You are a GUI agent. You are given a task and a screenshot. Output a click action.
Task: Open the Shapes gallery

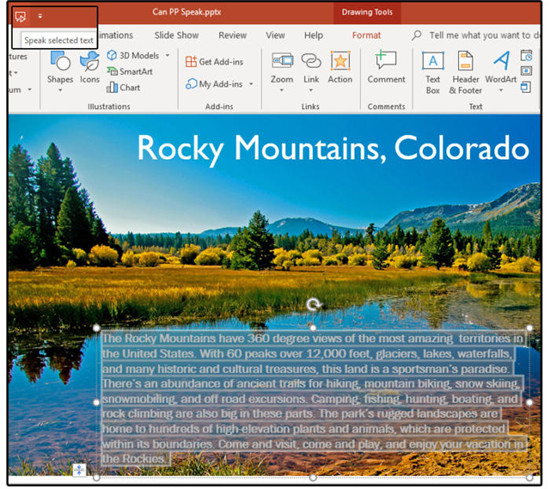pos(60,71)
